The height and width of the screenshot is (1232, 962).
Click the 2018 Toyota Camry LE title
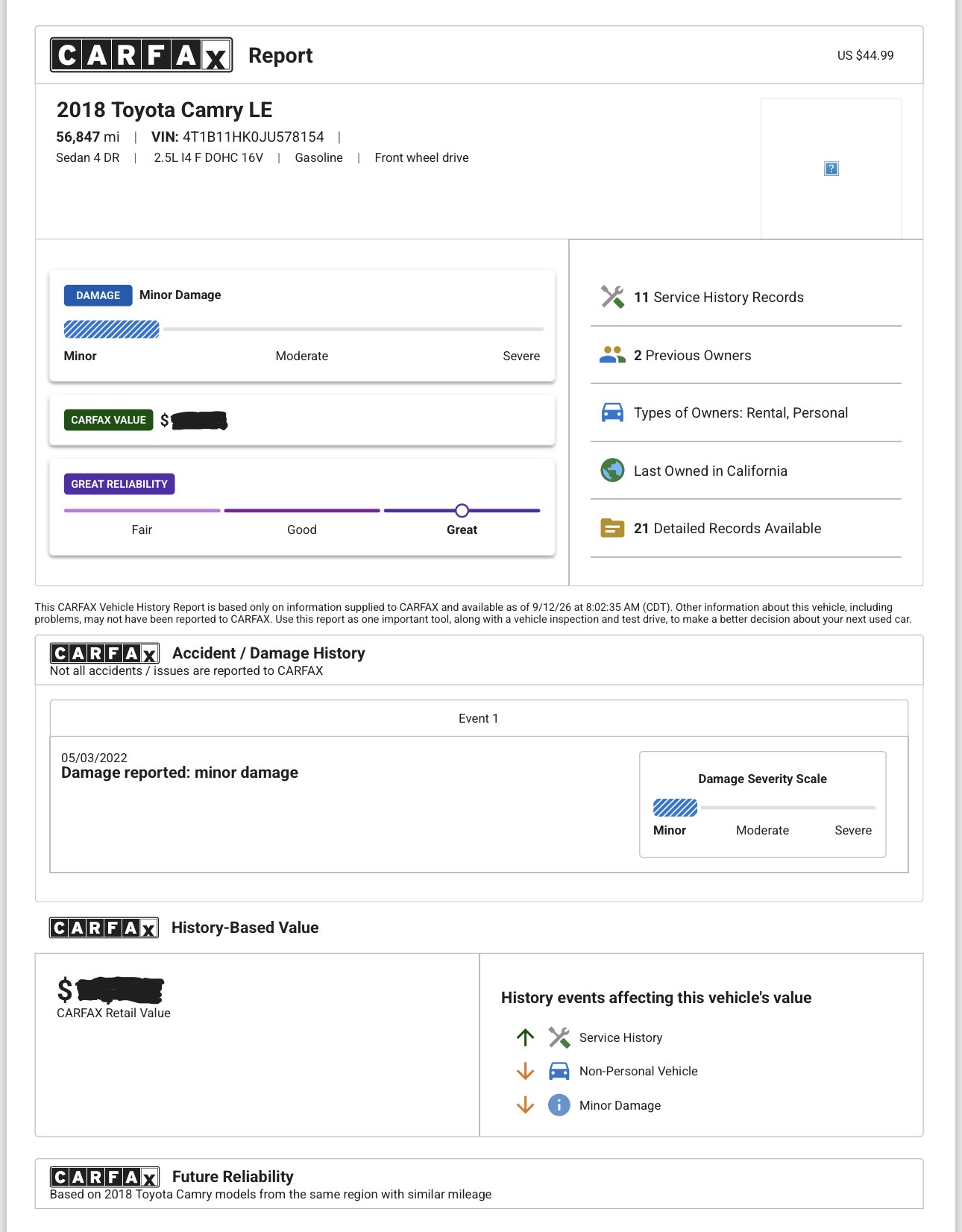click(165, 110)
